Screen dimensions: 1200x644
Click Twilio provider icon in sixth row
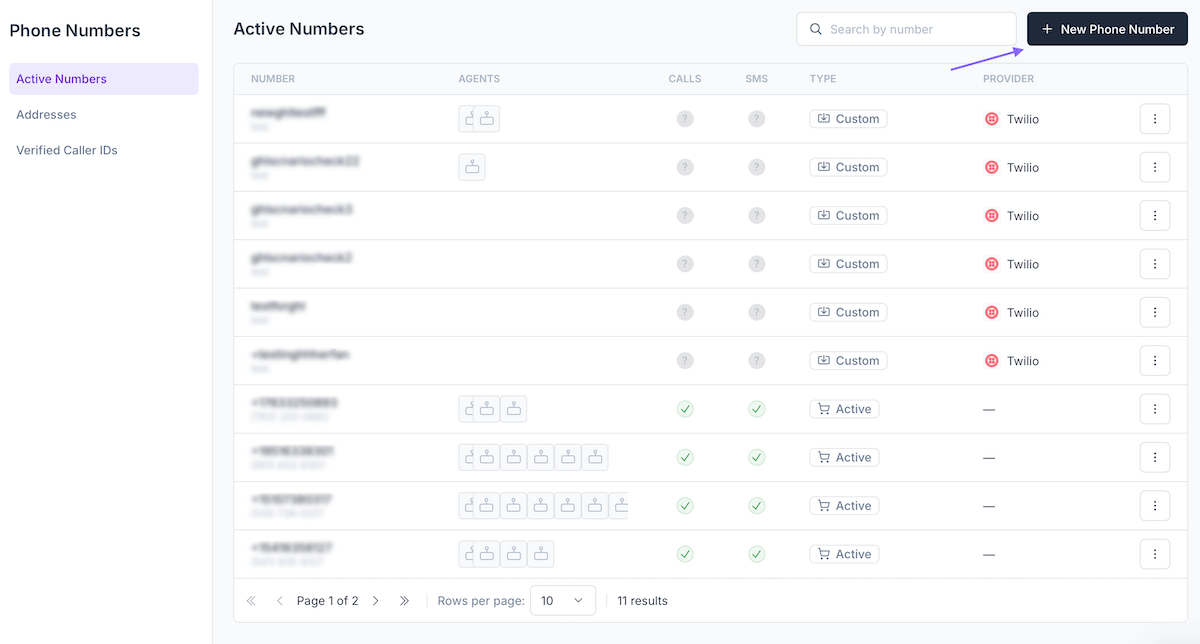pos(992,361)
